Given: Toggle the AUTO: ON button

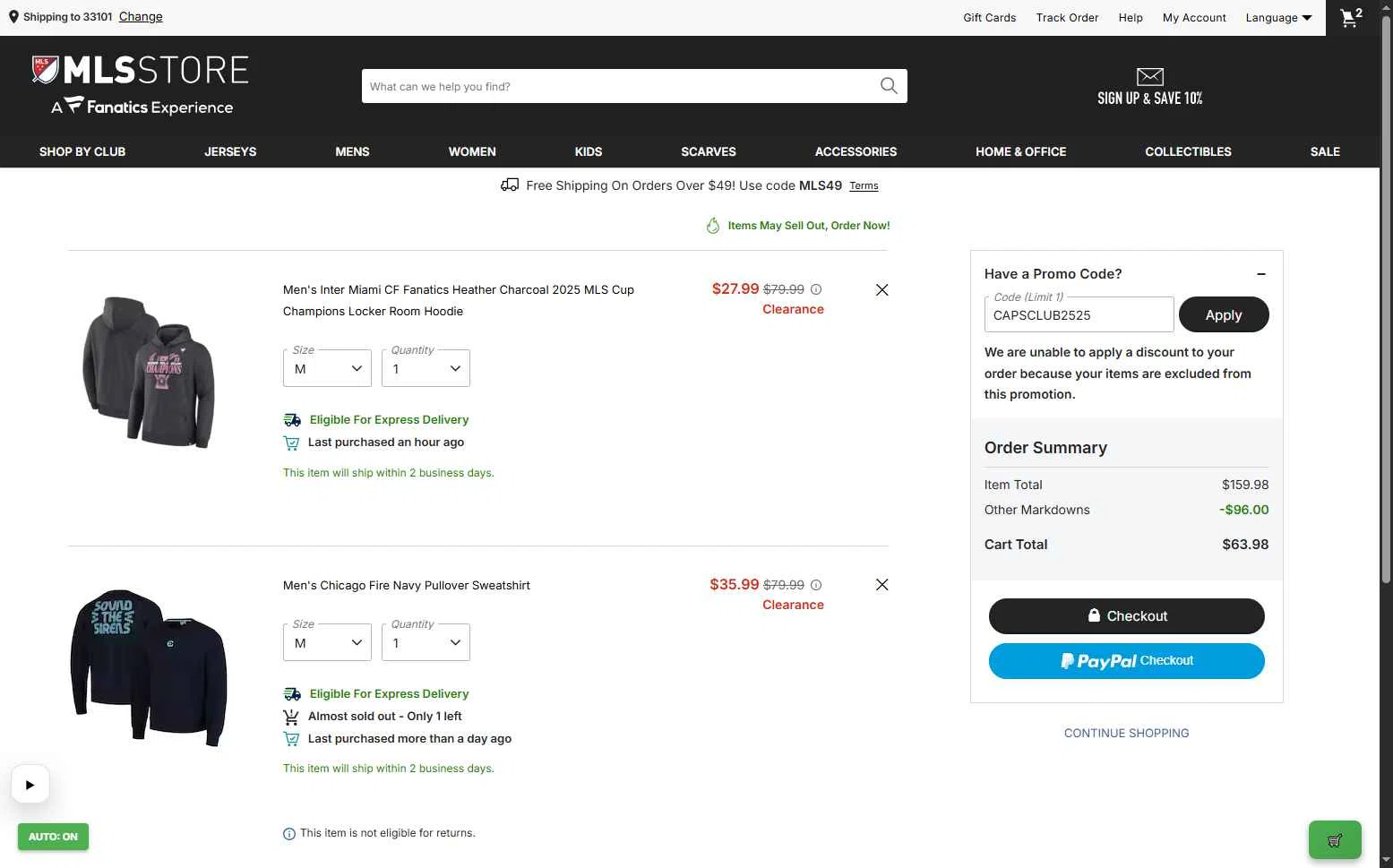Looking at the screenshot, I should (x=53, y=837).
